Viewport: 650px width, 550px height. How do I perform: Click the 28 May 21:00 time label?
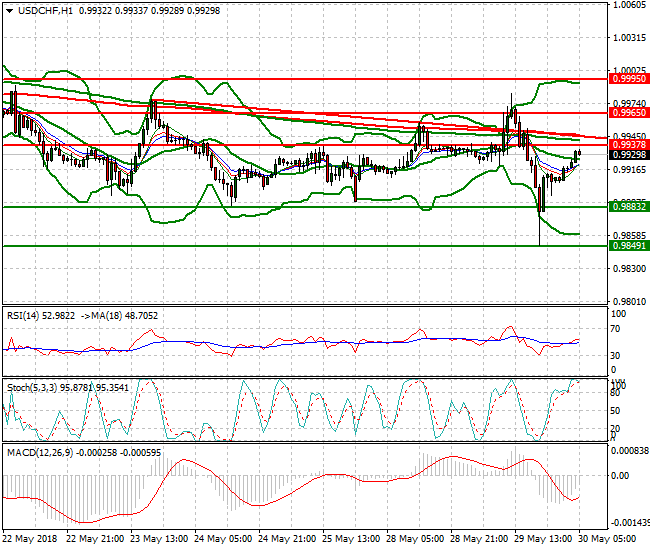[x=479, y=539]
